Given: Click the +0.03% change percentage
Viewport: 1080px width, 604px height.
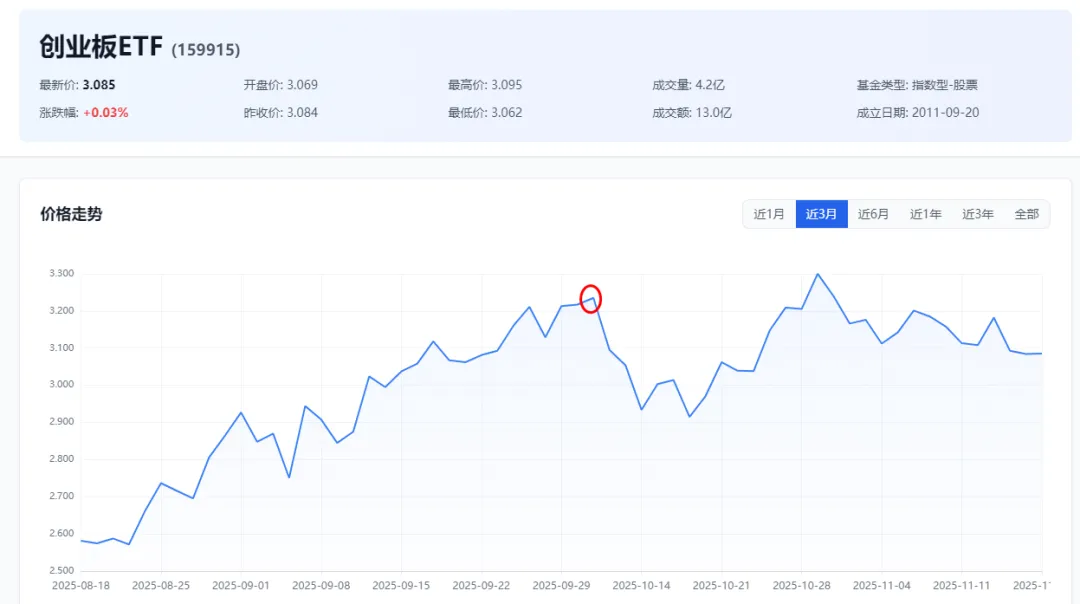Looking at the screenshot, I should [x=105, y=113].
